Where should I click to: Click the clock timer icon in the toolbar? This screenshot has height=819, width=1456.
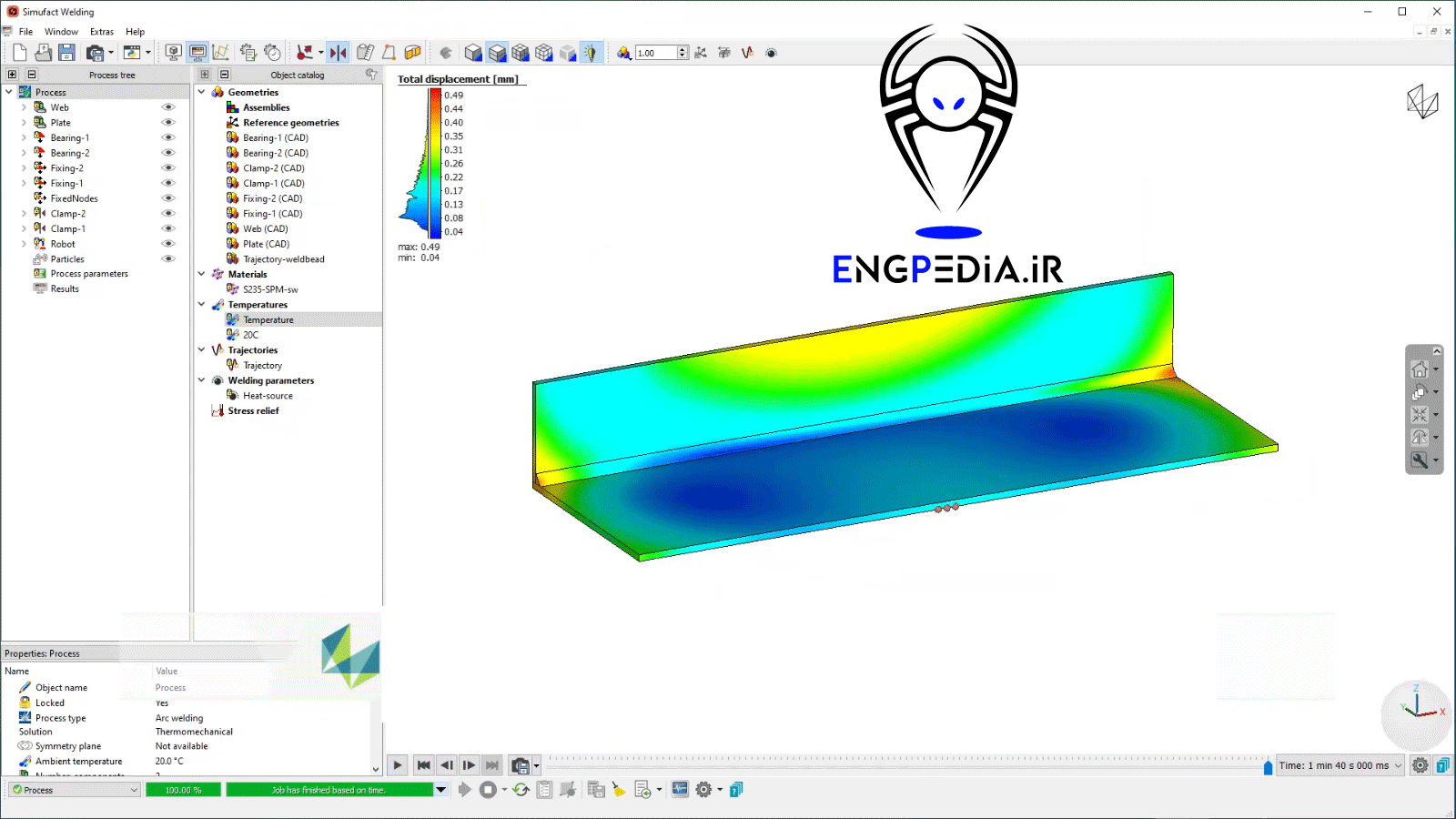point(272,53)
